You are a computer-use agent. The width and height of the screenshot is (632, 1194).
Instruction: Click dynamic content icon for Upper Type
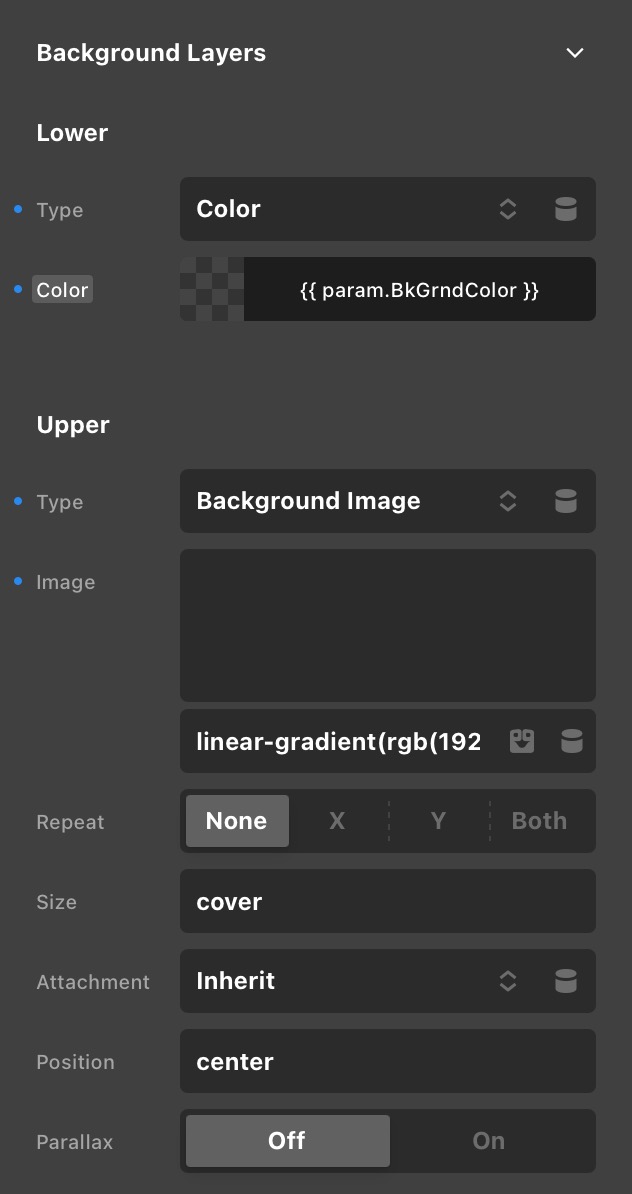(x=566, y=501)
